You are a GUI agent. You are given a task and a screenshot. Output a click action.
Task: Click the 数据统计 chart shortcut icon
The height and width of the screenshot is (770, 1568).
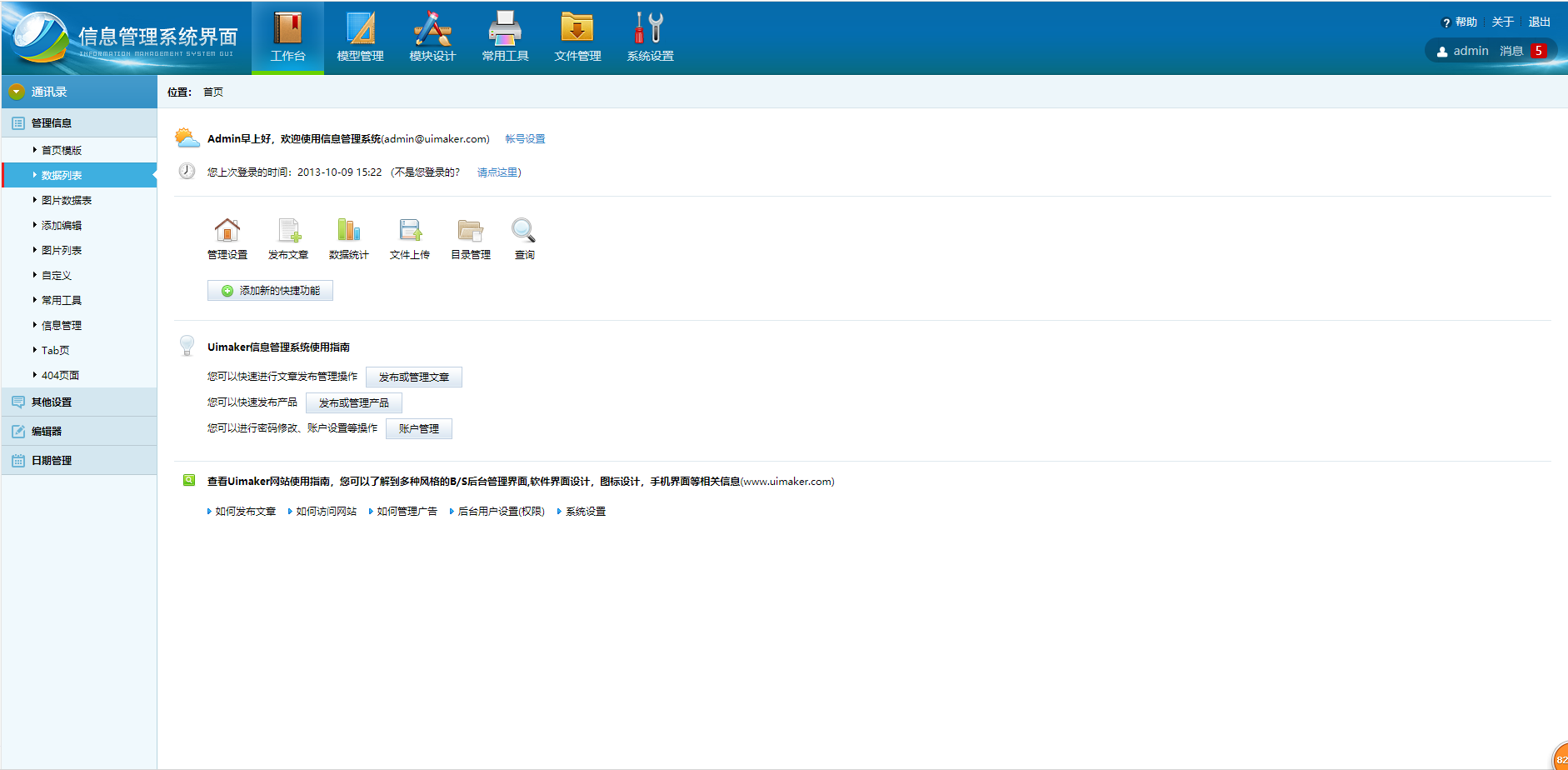[348, 229]
